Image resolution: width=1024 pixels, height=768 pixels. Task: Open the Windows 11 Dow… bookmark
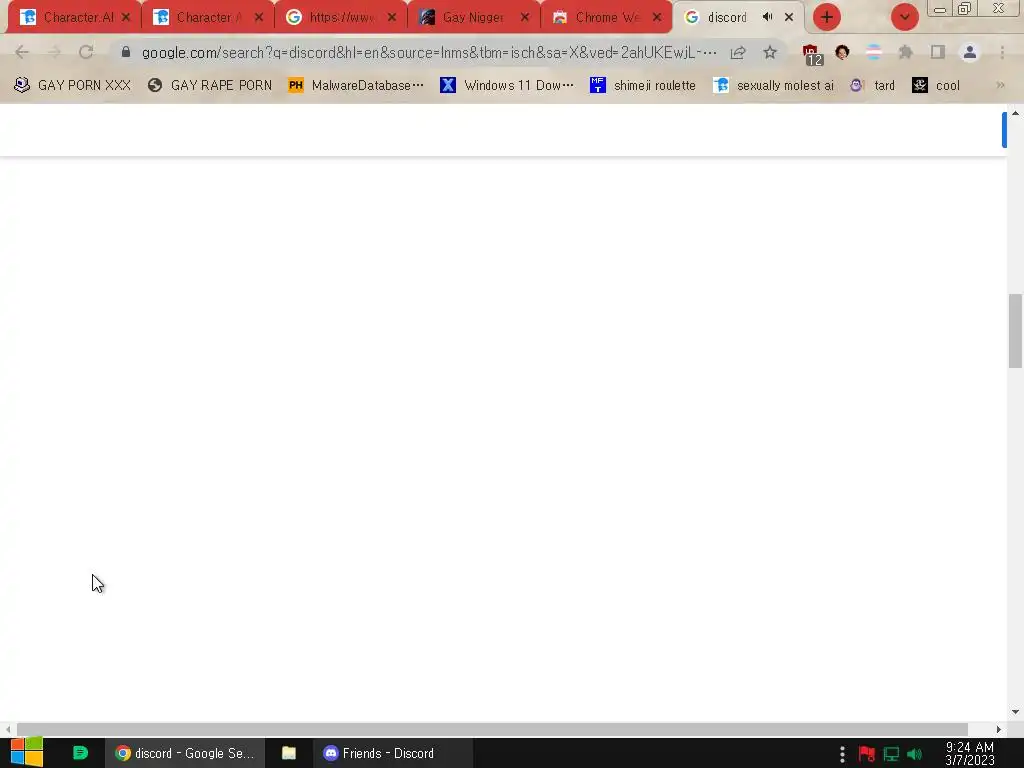coord(507,85)
